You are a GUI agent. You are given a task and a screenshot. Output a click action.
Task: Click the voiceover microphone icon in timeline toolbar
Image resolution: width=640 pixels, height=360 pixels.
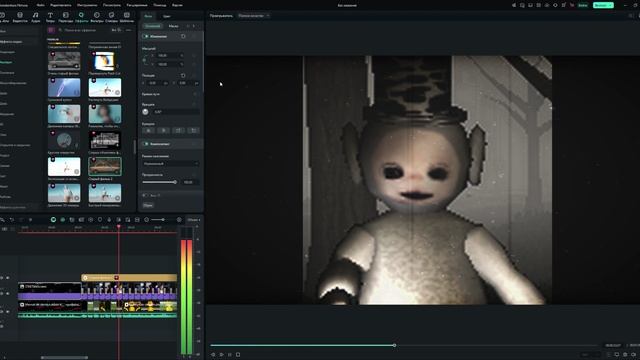(x=109, y=220)
